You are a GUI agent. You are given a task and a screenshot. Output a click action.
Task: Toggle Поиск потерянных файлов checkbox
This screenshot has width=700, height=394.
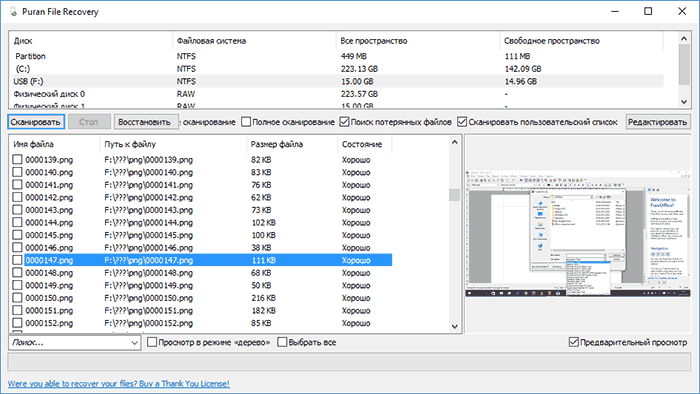click(x=344, y=122)
